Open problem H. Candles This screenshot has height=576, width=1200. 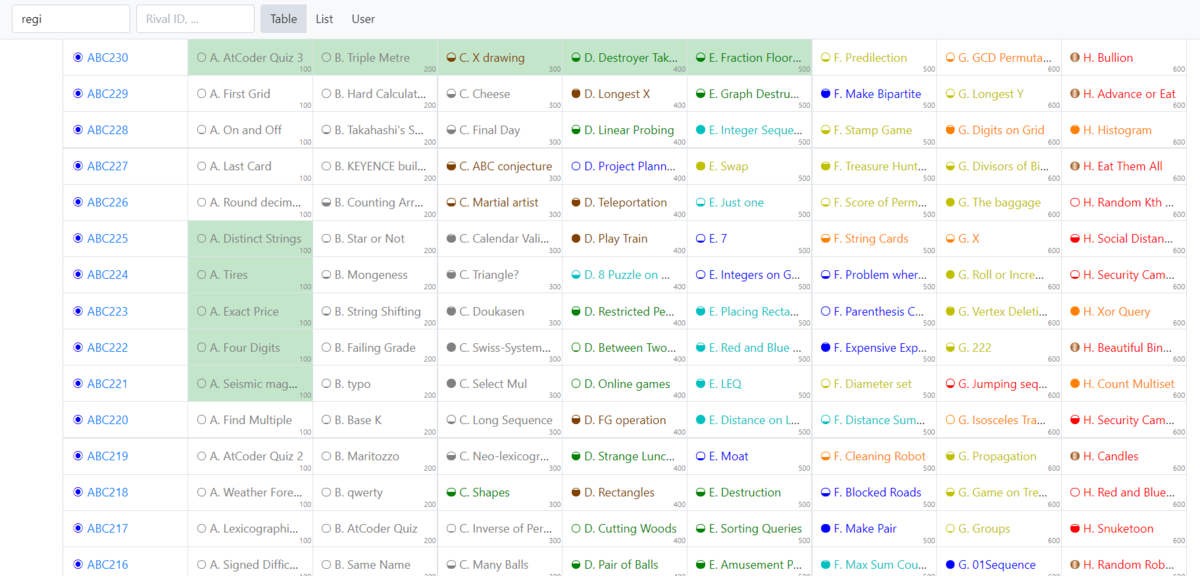pos(1111,456)
